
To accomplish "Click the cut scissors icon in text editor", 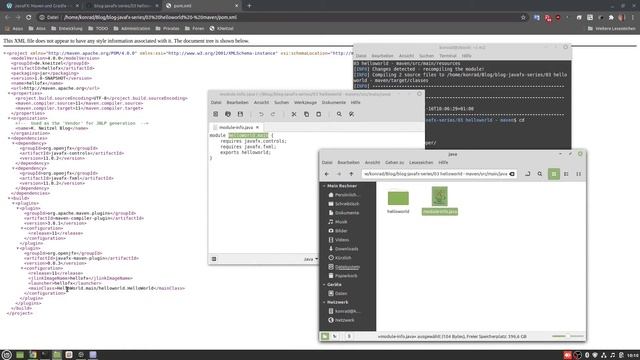I will point(294,114).
